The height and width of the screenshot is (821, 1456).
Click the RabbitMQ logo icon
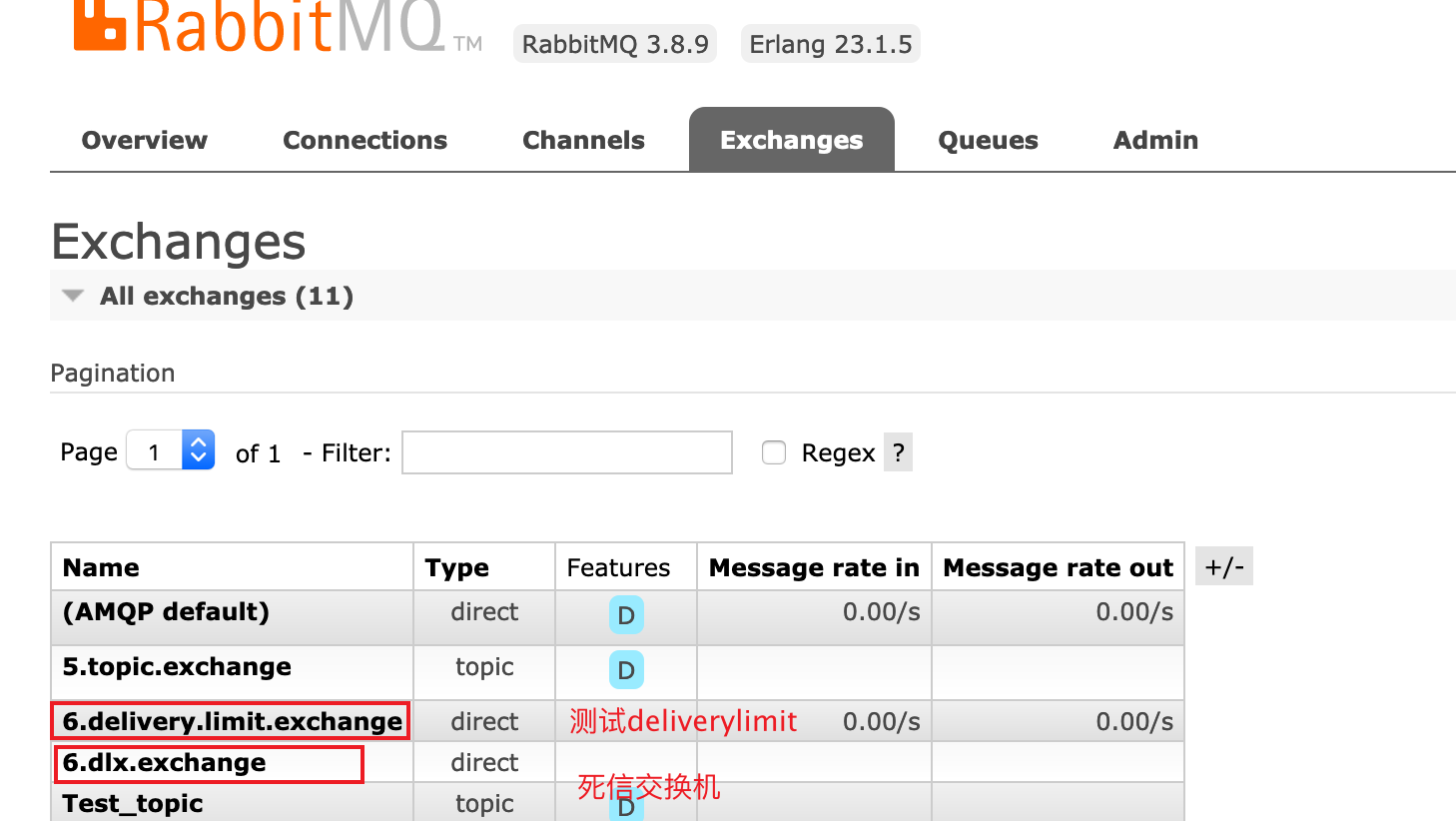pyautogui.click(x=100, y=25)
